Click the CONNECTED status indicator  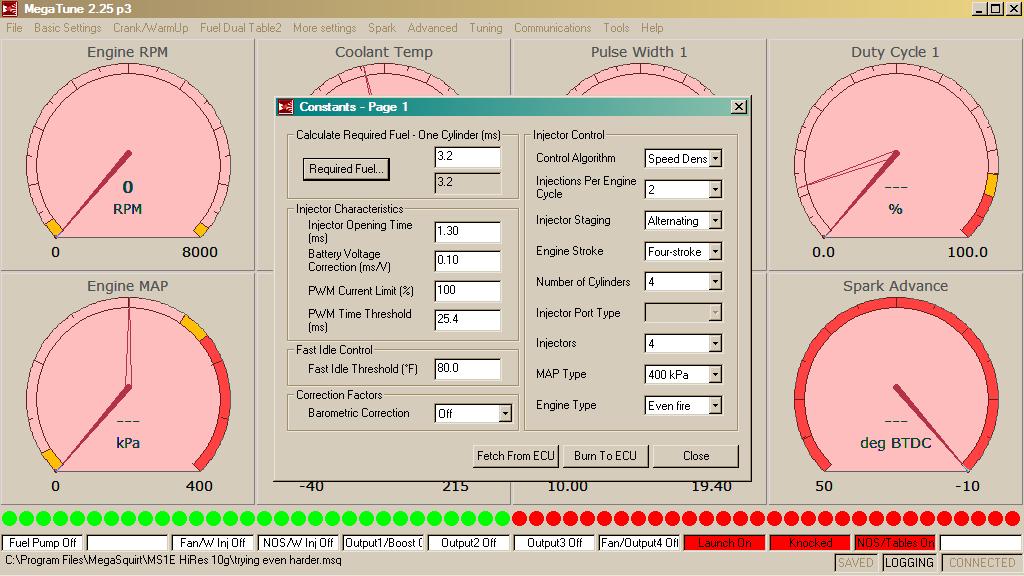click(982, 563)
